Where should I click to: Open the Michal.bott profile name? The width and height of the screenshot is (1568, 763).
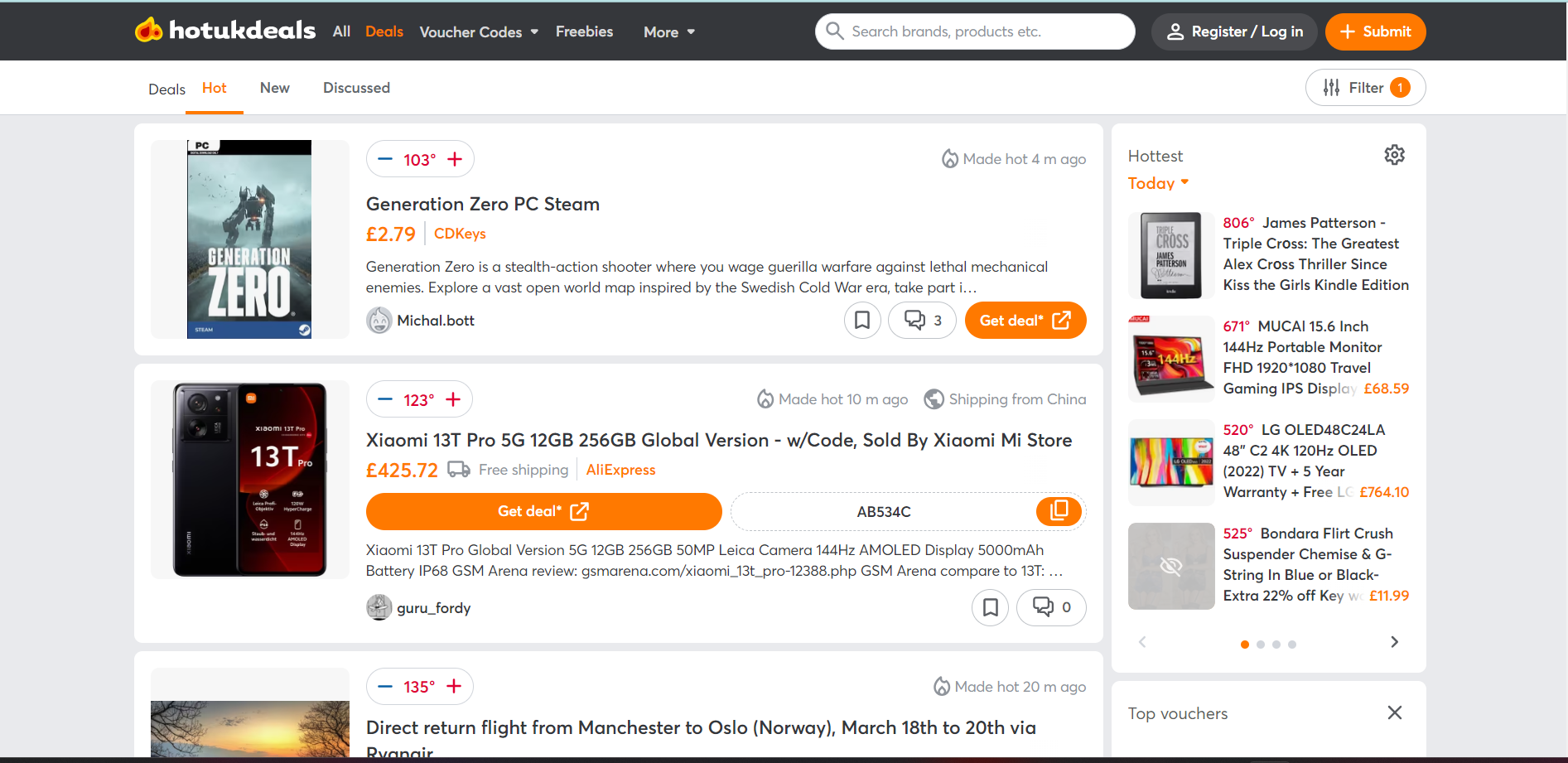tap(436, 321)
